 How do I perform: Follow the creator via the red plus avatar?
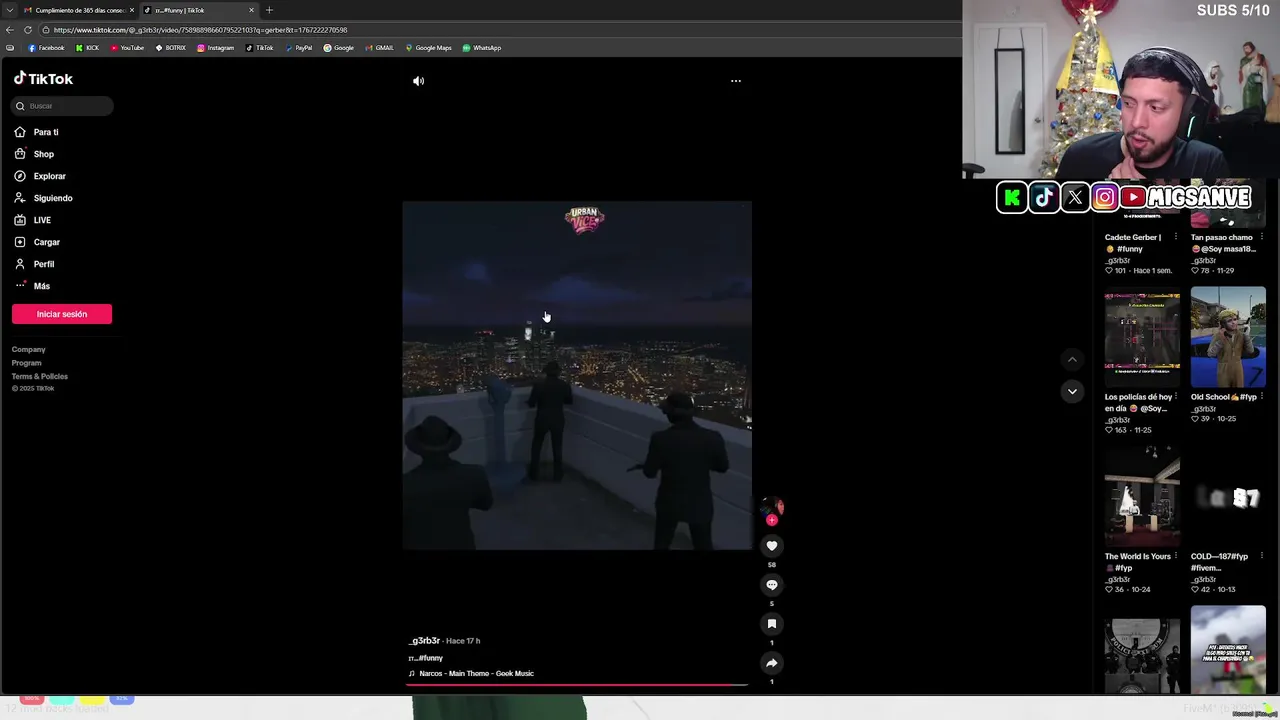[771, 520]
